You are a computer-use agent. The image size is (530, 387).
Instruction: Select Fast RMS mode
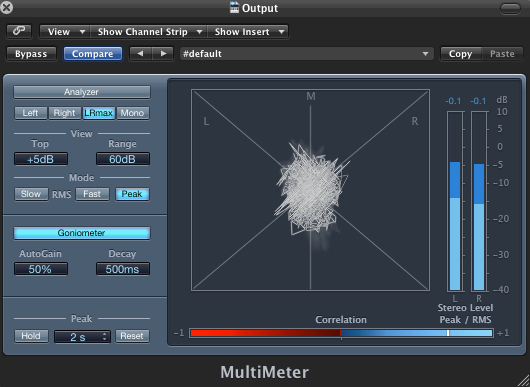(x=92, y=194)
